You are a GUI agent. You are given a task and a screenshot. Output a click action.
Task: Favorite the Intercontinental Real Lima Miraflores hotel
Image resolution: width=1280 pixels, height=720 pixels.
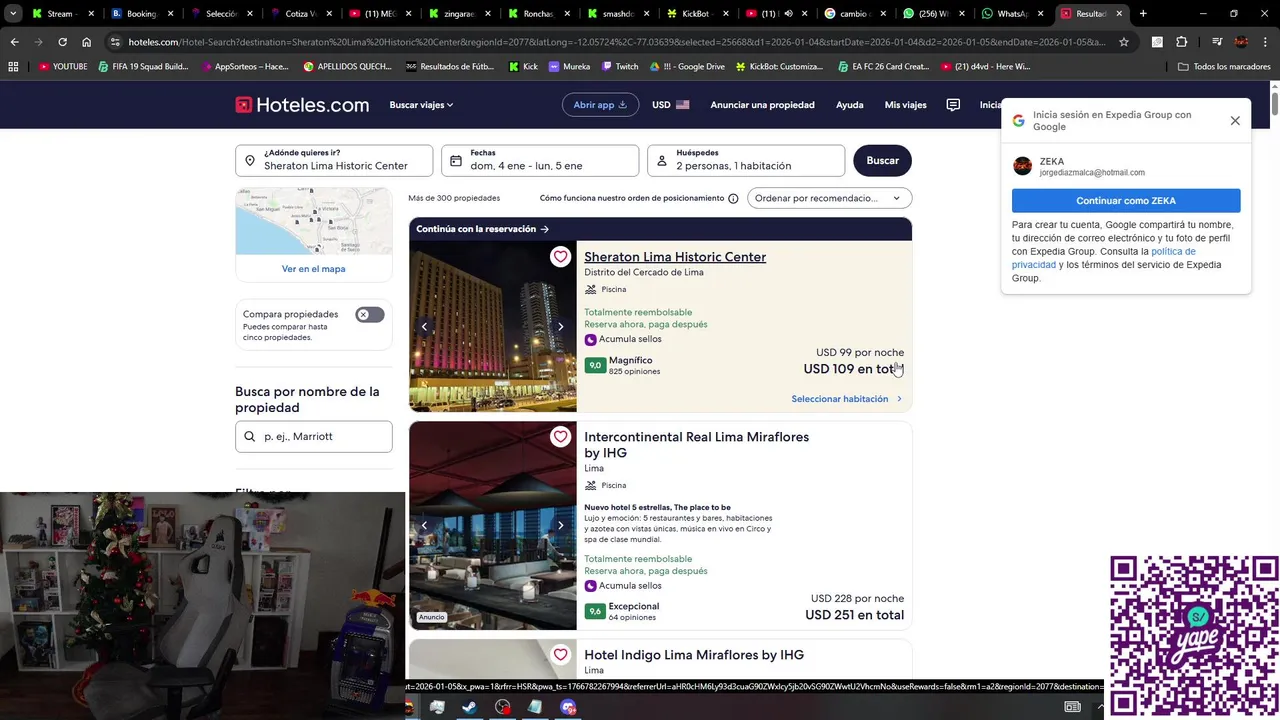(x=560, y=437)
